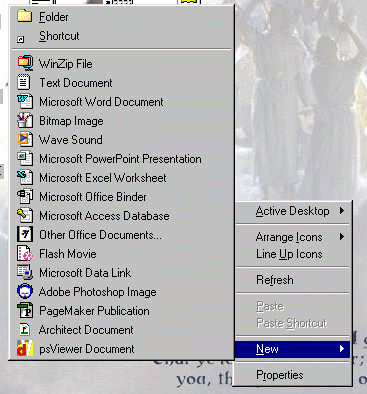The height and width of the screenshot is (394, 367).
Task: Choose Architect Document label
Action: tap(86, 330)
